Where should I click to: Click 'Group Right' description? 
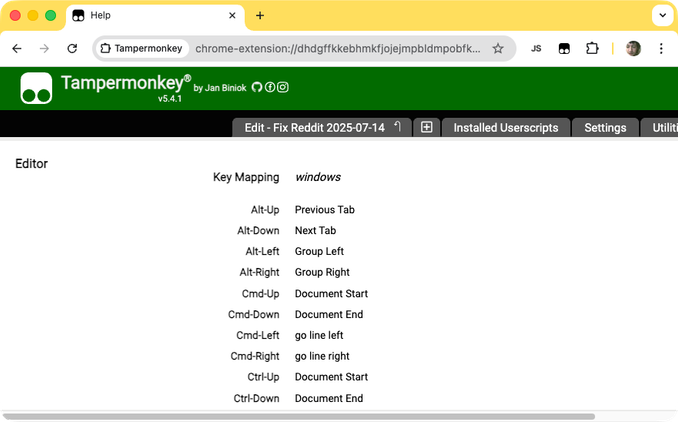(x=322, y=272)
